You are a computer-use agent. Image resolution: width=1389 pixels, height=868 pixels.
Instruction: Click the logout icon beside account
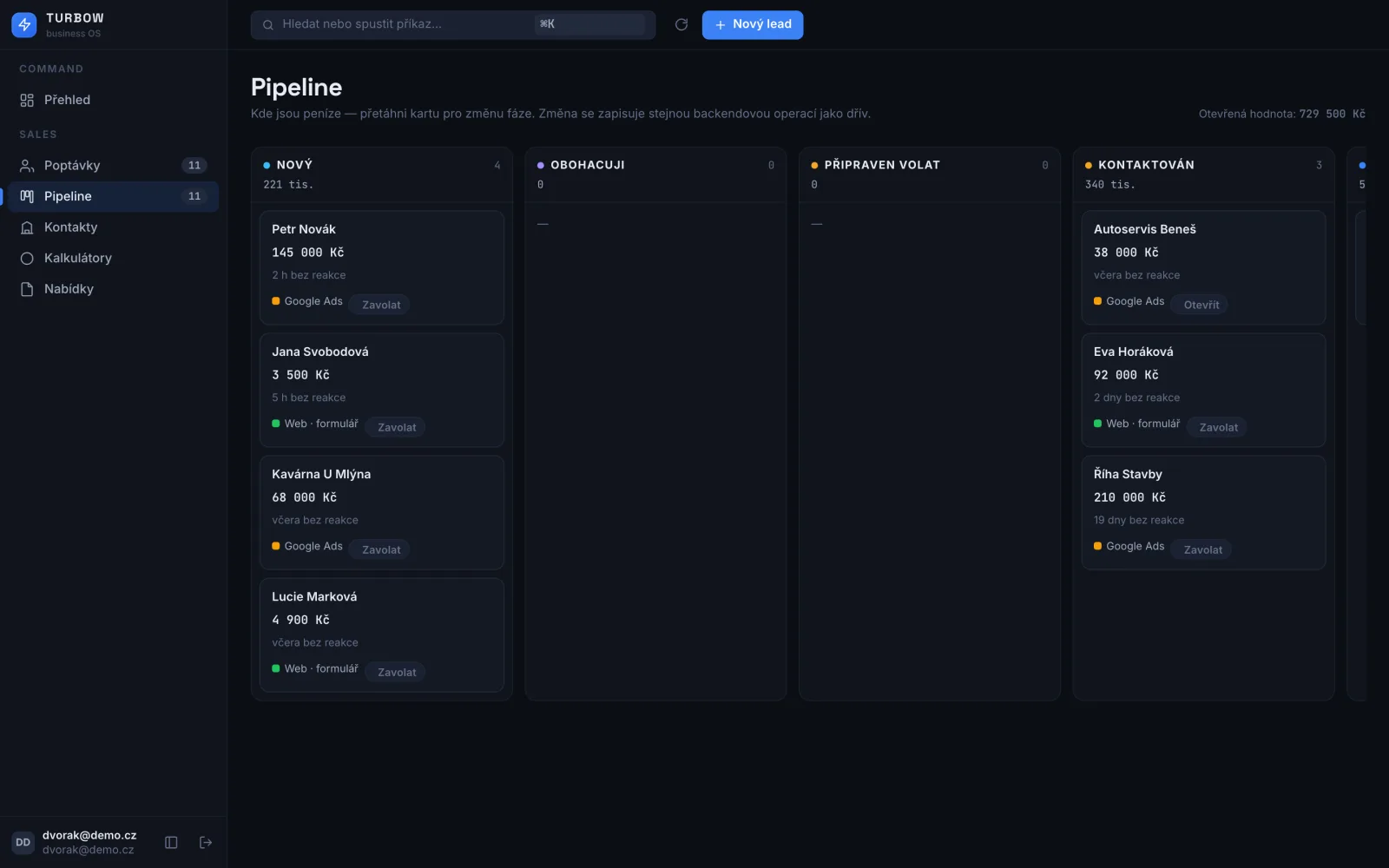pos(206,842)
